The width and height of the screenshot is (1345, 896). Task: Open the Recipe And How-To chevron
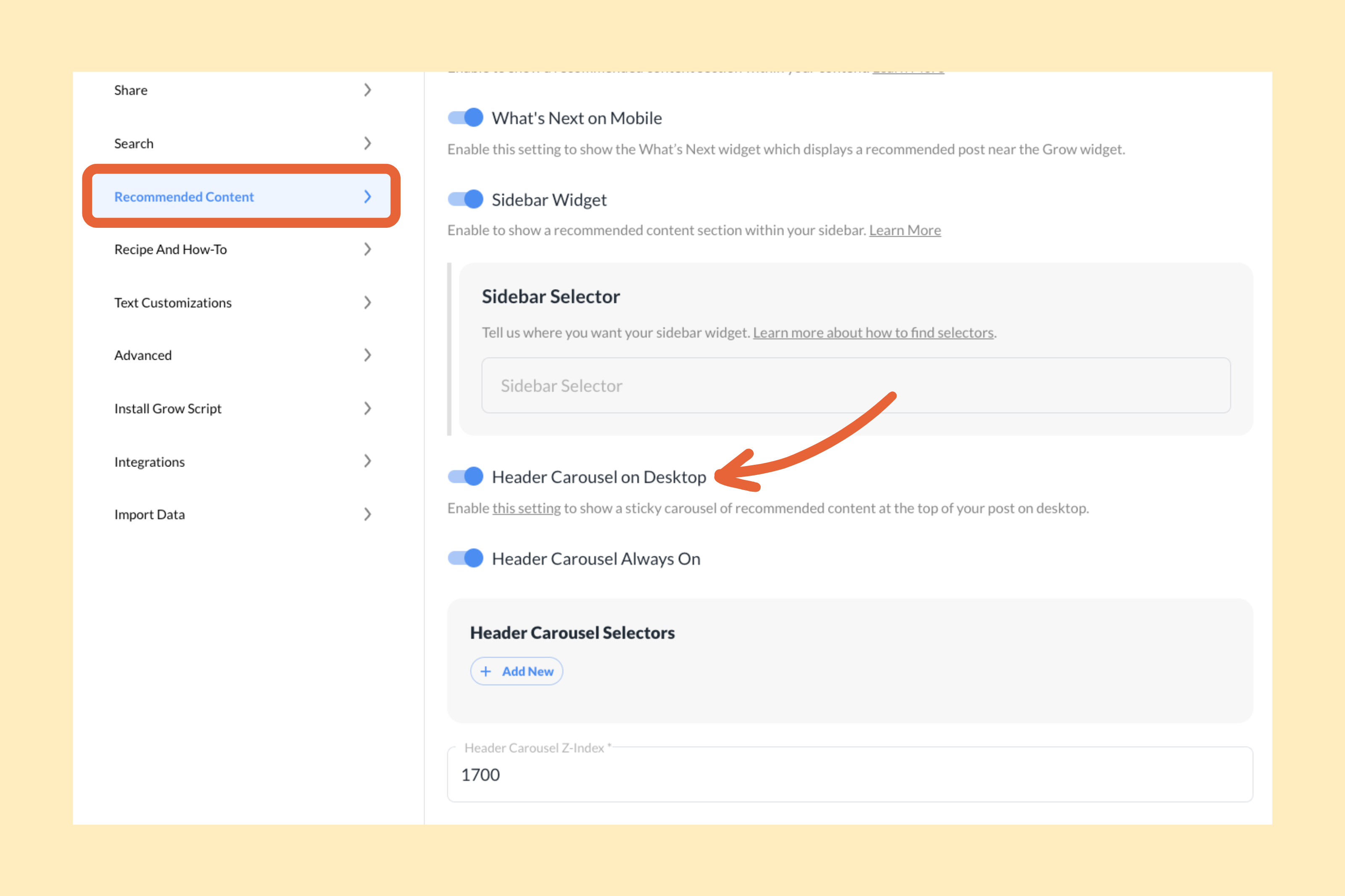click(x=367, y=249)
